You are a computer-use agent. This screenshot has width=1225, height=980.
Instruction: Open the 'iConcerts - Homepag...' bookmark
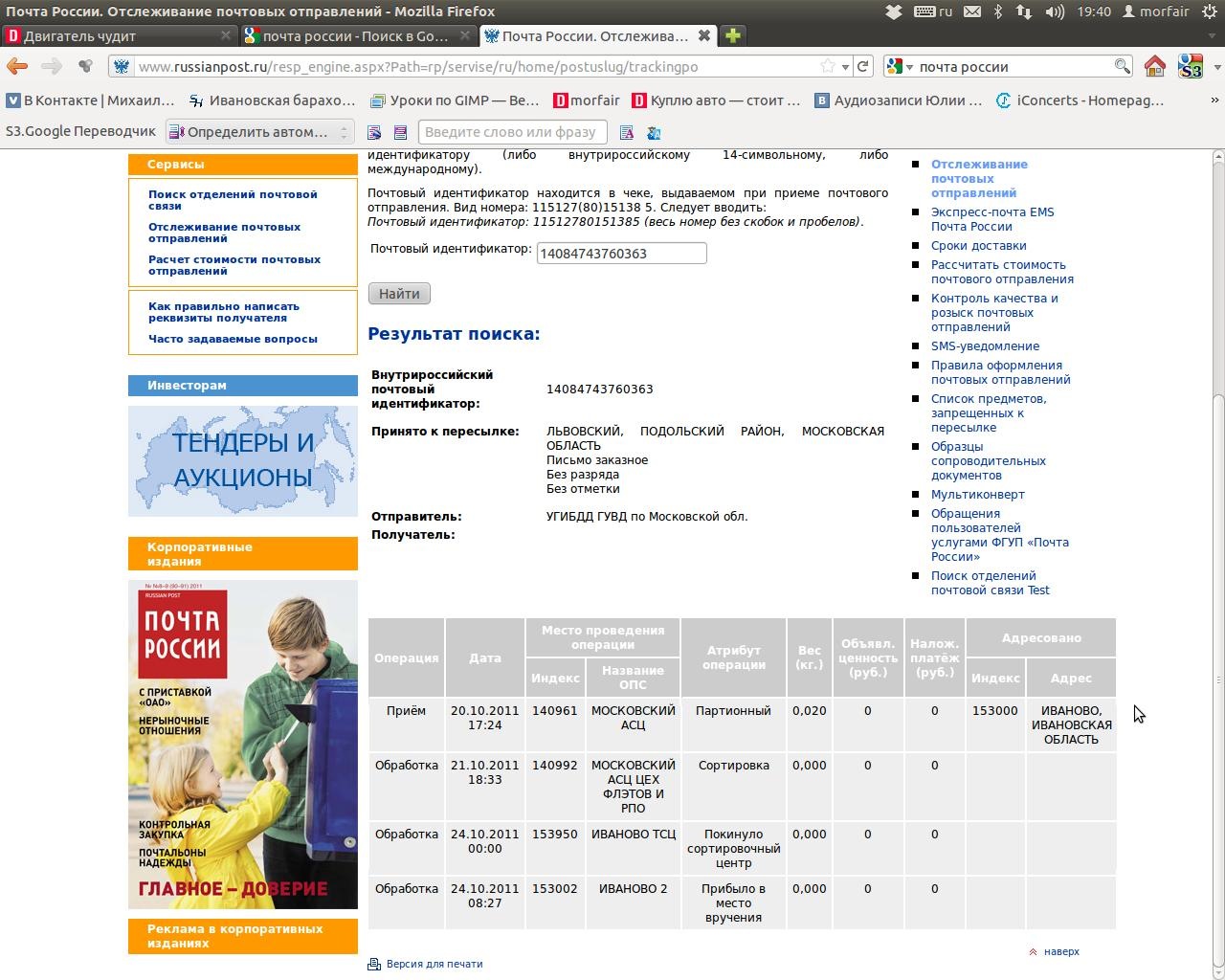click(1080, 100)
